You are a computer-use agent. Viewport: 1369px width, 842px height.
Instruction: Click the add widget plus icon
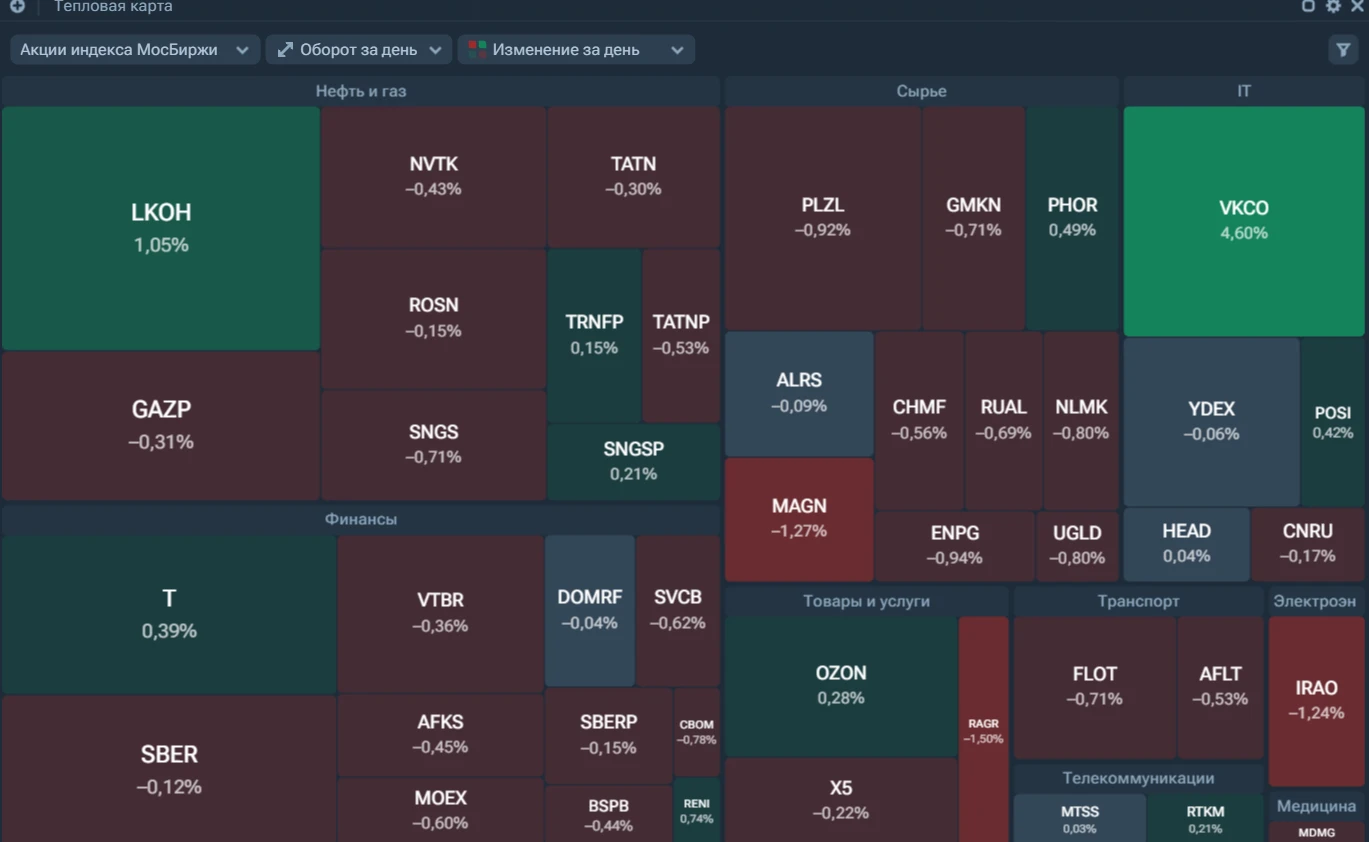coord(17,6)
